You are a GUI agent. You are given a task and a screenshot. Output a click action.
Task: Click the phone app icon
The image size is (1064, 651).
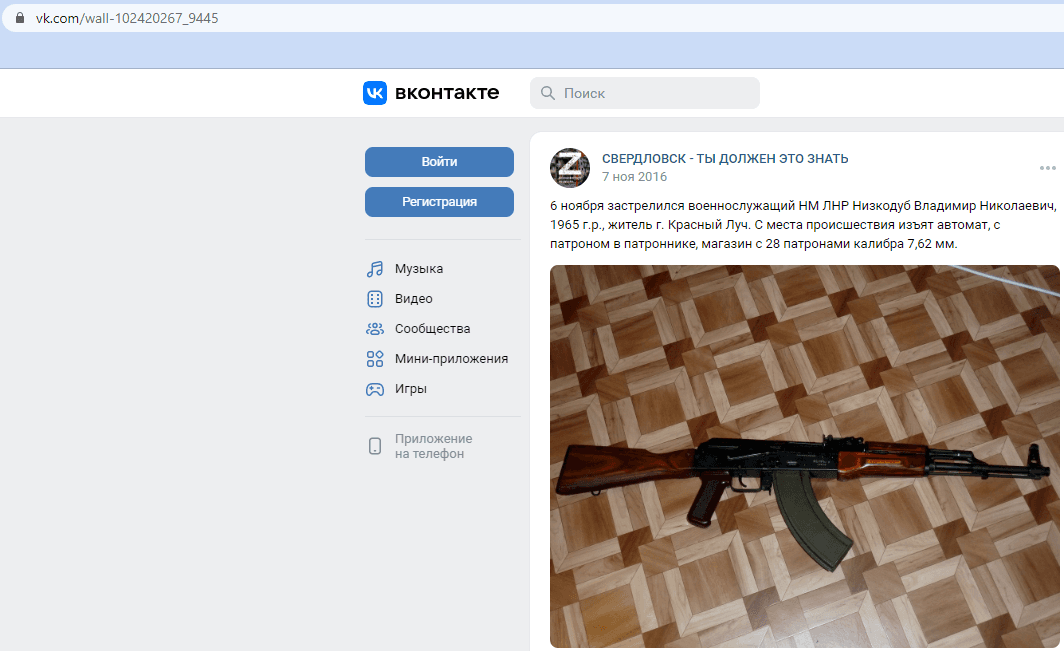click(375, 446)
